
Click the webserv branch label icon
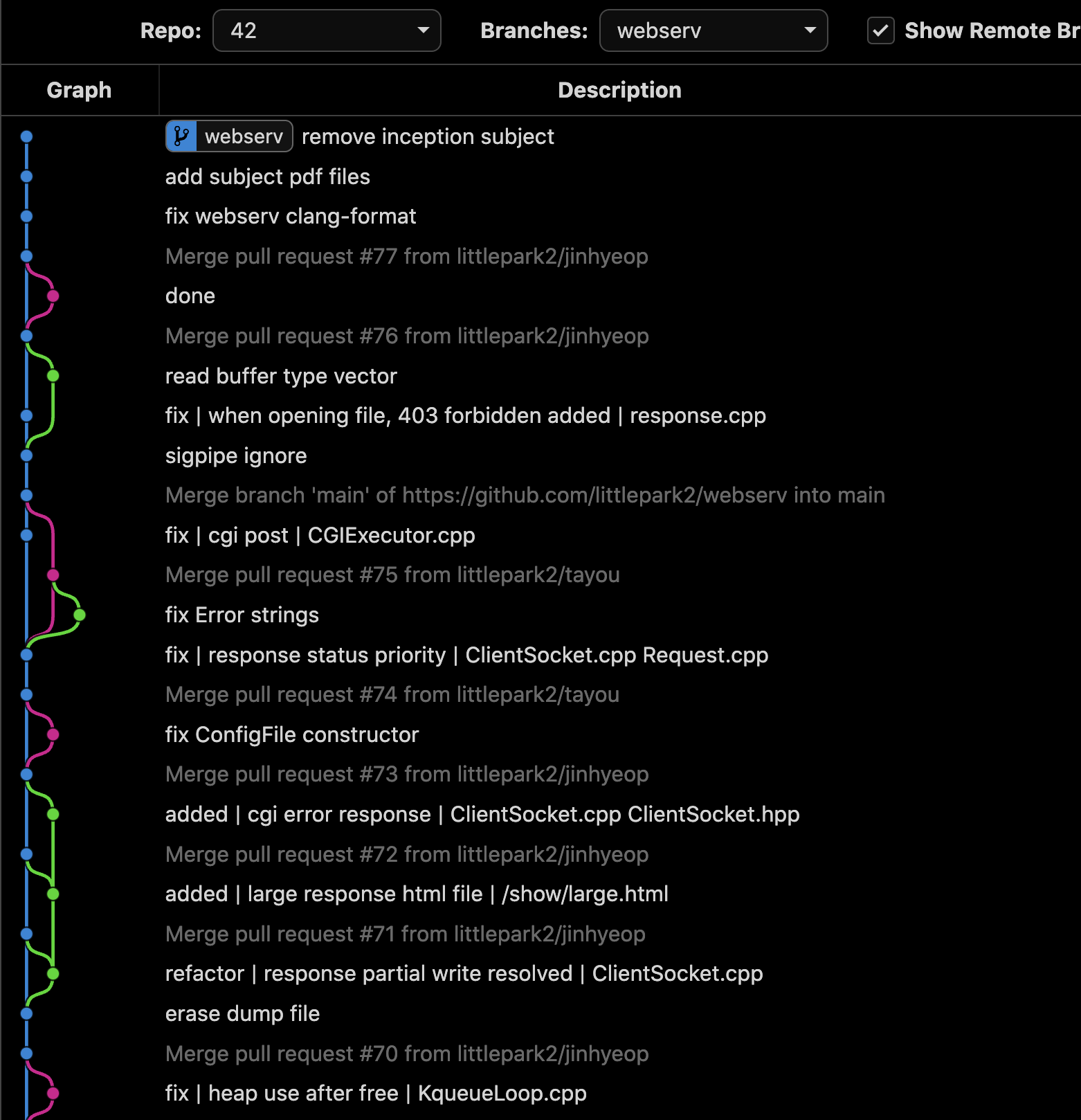coord(181,136)
